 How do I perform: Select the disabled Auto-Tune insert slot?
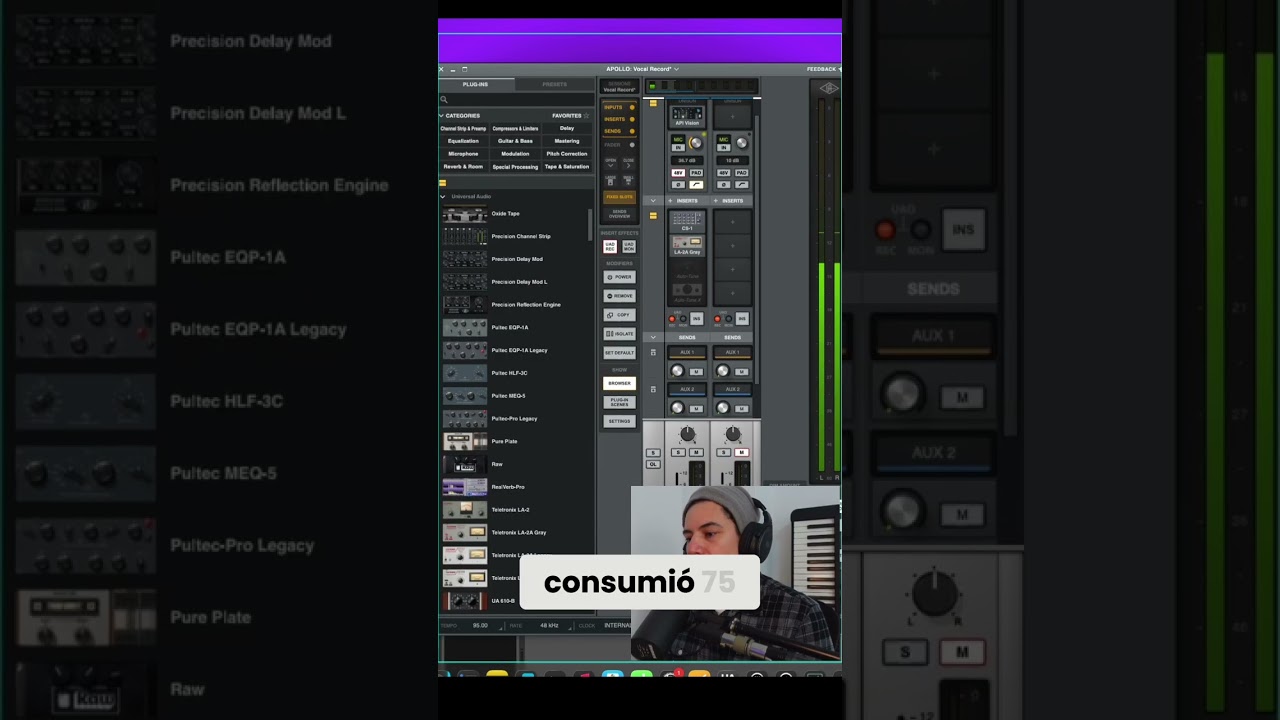point(687,268)
